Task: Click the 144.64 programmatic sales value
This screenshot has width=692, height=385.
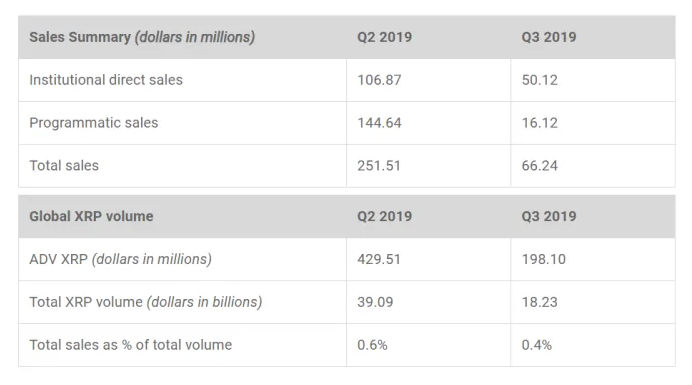Action: click(x=379, y=123)
